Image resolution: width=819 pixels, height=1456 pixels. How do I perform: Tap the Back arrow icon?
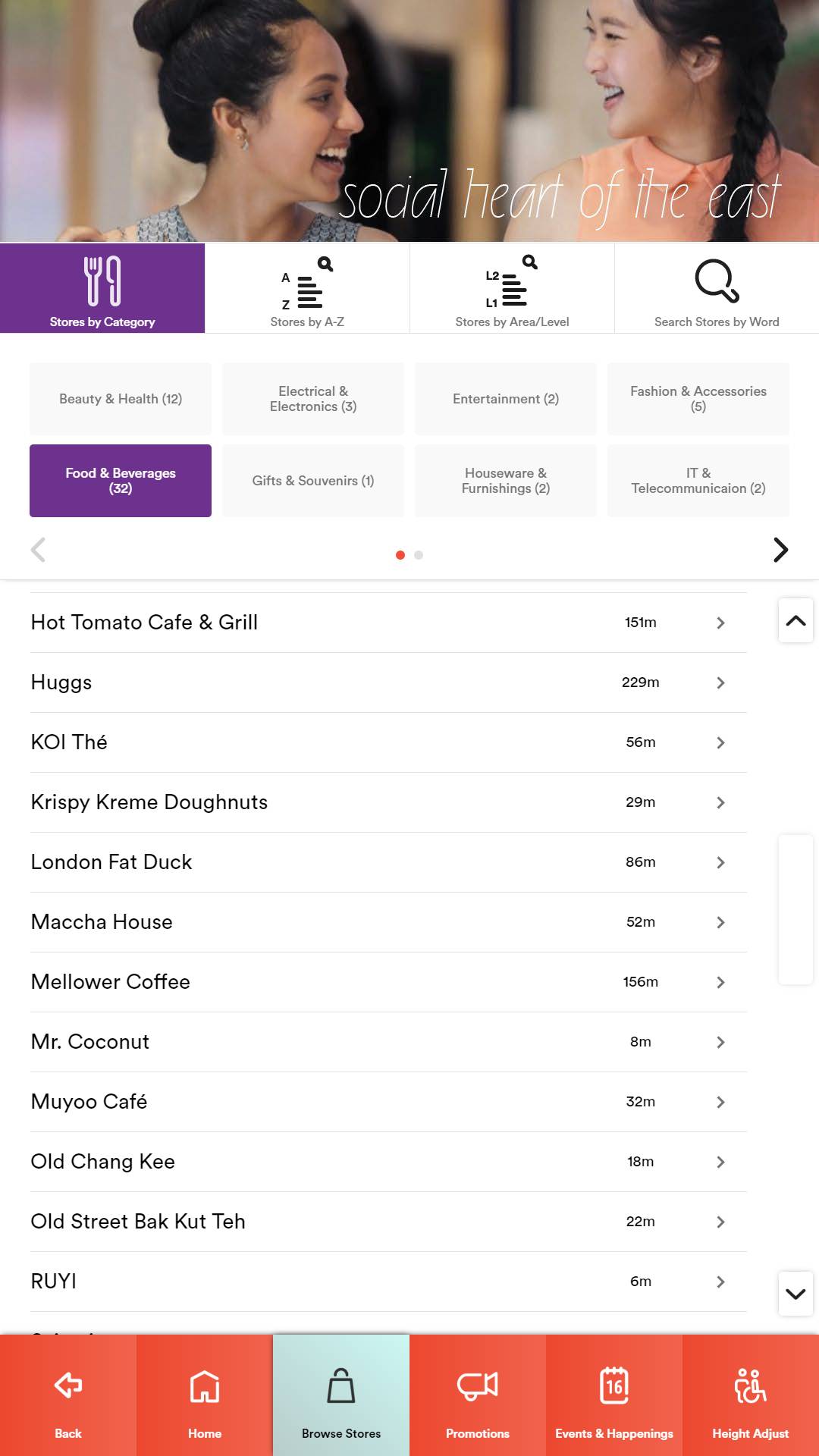click(x=68, y=1386)
